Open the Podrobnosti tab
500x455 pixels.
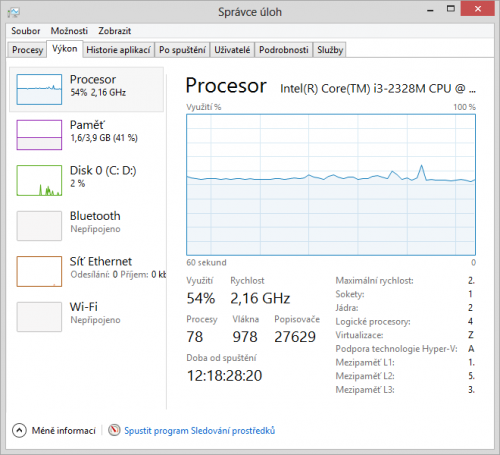point(284,50)
